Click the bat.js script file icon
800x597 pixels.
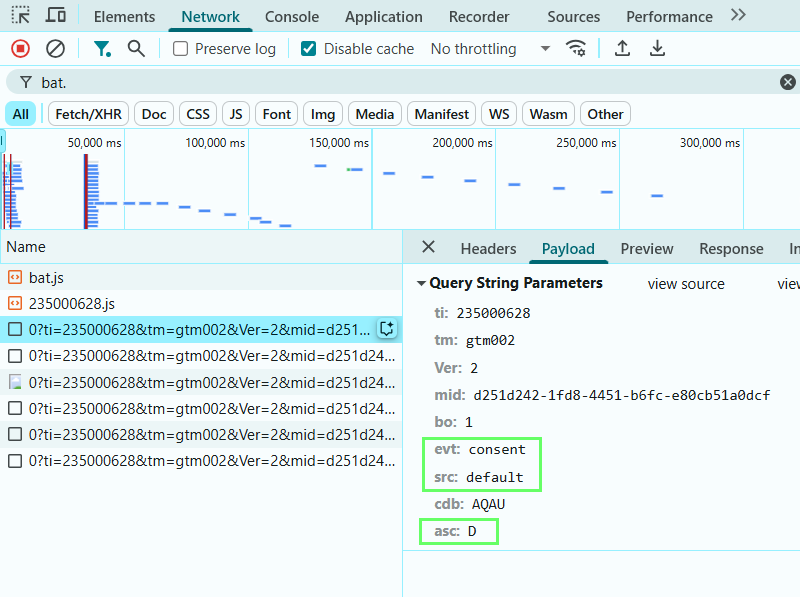(x=15, y=278)
